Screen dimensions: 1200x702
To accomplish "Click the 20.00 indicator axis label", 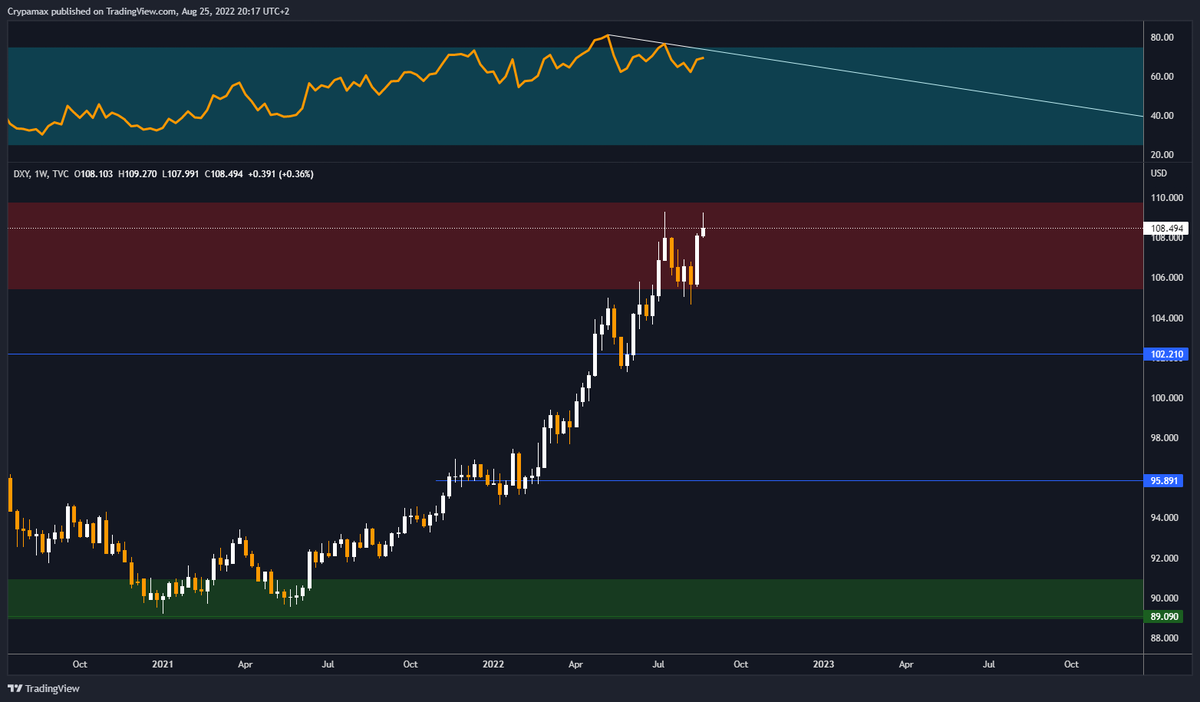I will tap(1162, 155).
